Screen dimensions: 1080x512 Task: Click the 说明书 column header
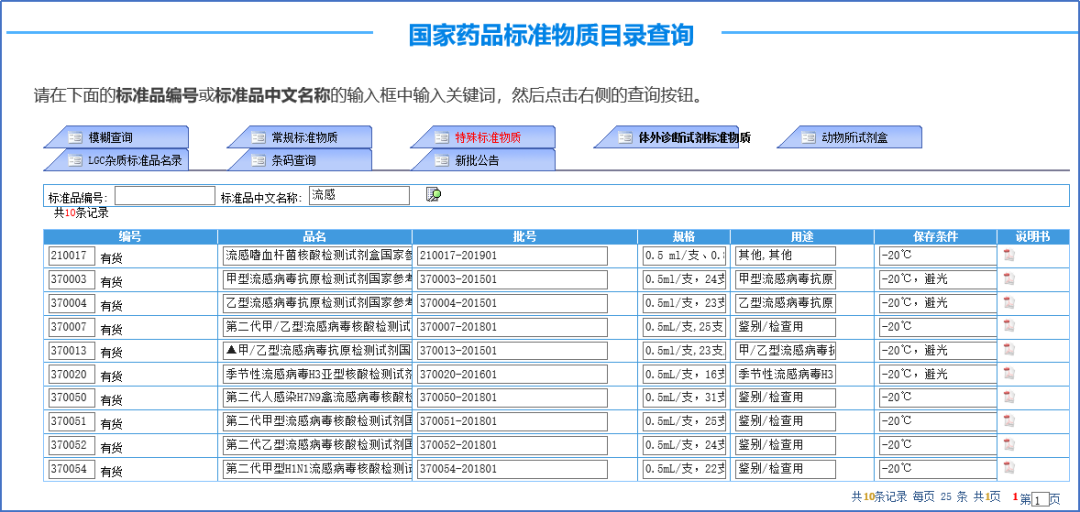point(1033,236)
